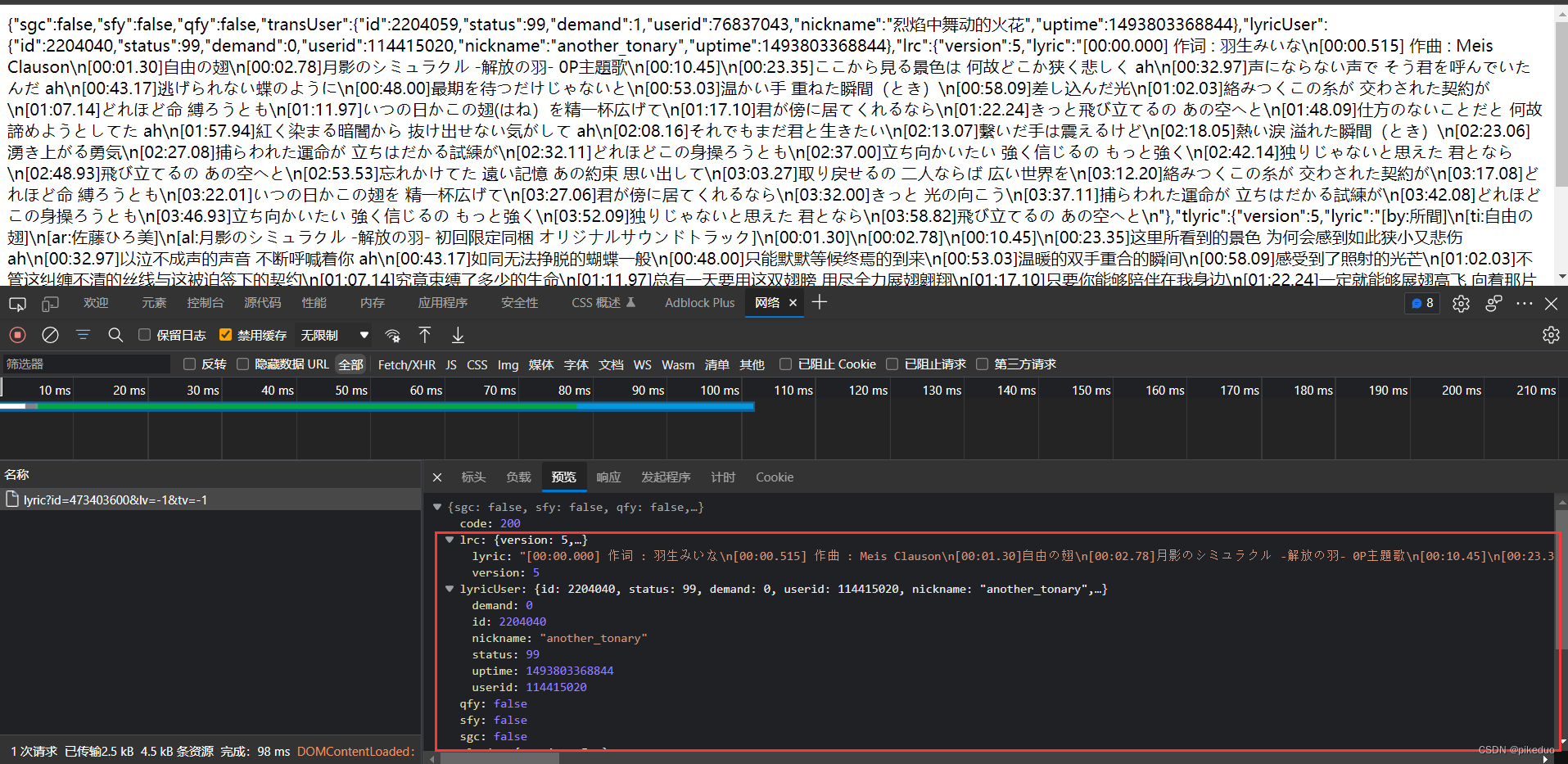Open the 无限制 throttling dropdown
Image resolution: width=1568 pixels, height=764 pixels.
(x=334, y=335)
